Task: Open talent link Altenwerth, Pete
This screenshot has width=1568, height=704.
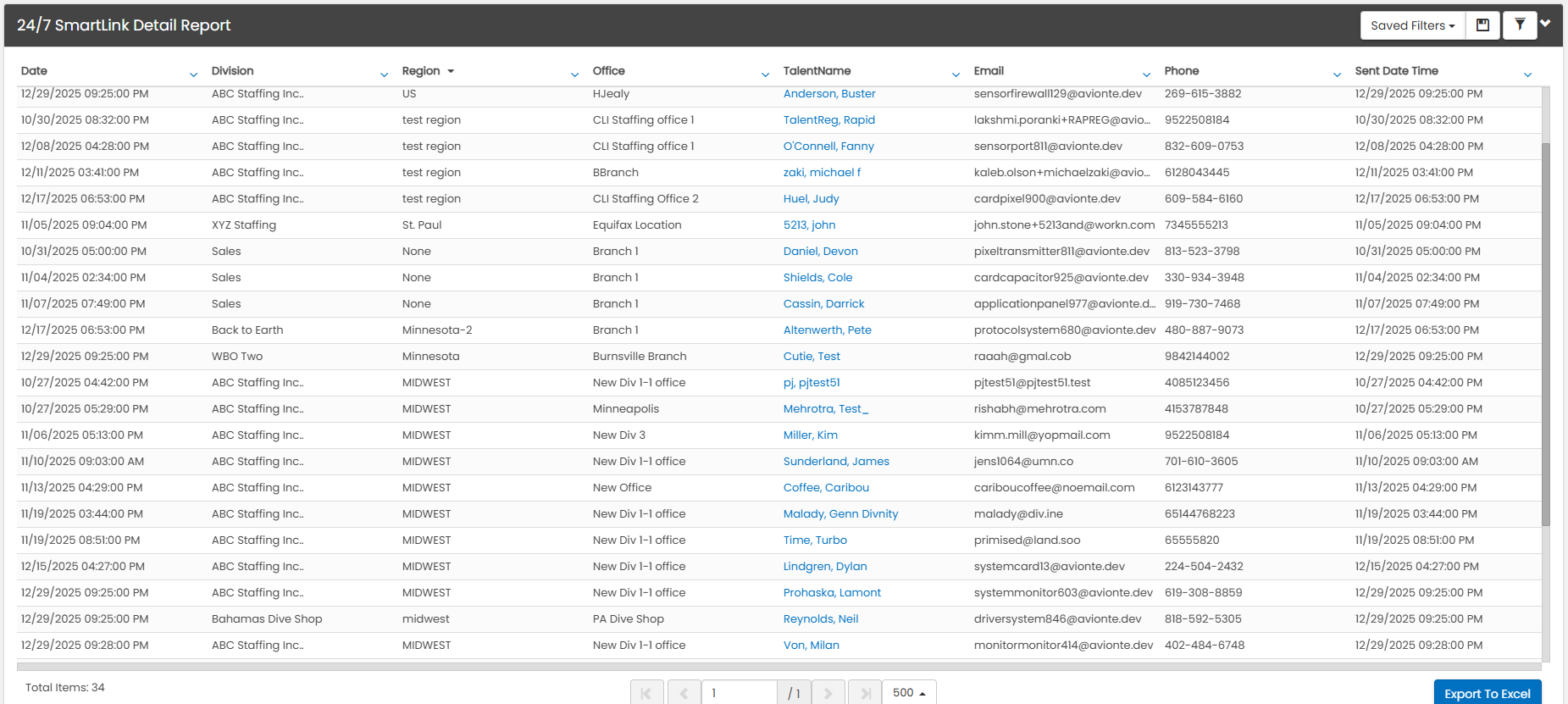Action: (828, 330)
